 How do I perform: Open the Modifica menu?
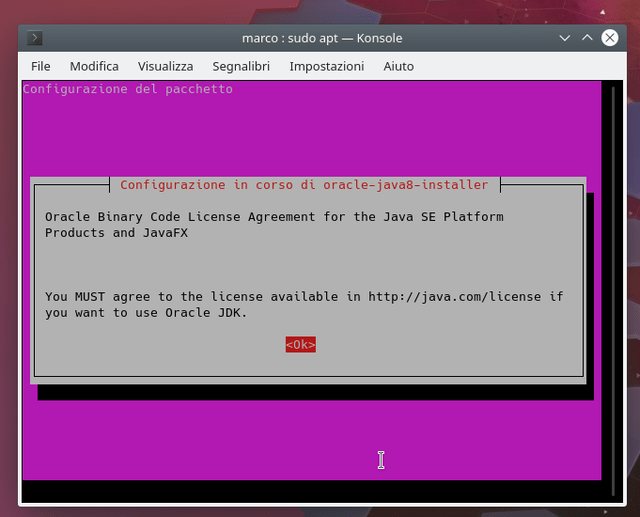click(94, 66)
